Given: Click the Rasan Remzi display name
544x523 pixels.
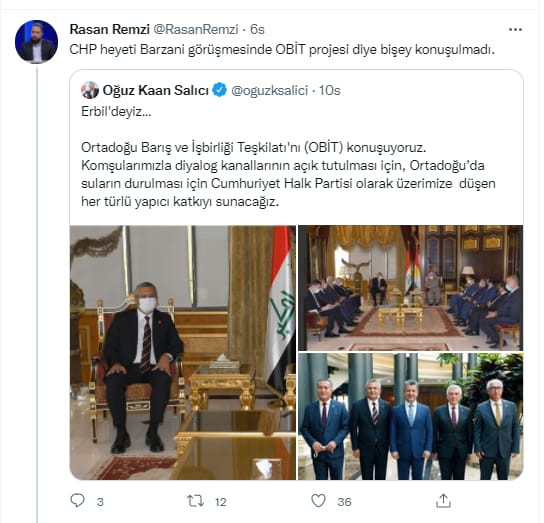Looking at the screenshot, I should pos(110,29).
